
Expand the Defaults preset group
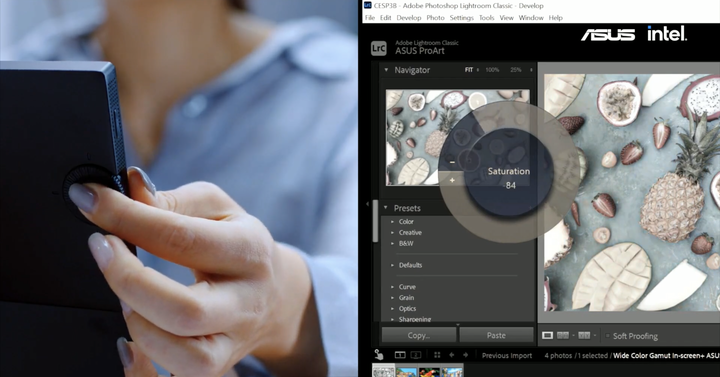393,265
